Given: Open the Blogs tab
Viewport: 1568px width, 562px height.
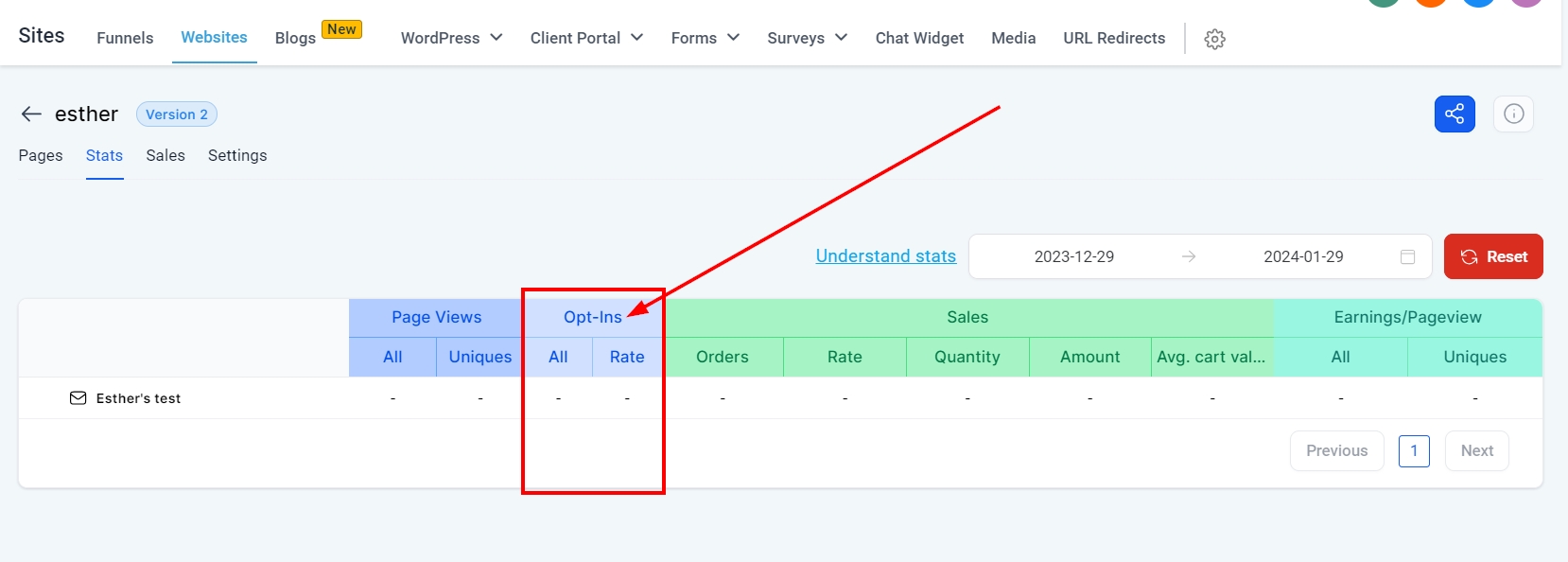Looking at the screenshot, I should 295,38.
